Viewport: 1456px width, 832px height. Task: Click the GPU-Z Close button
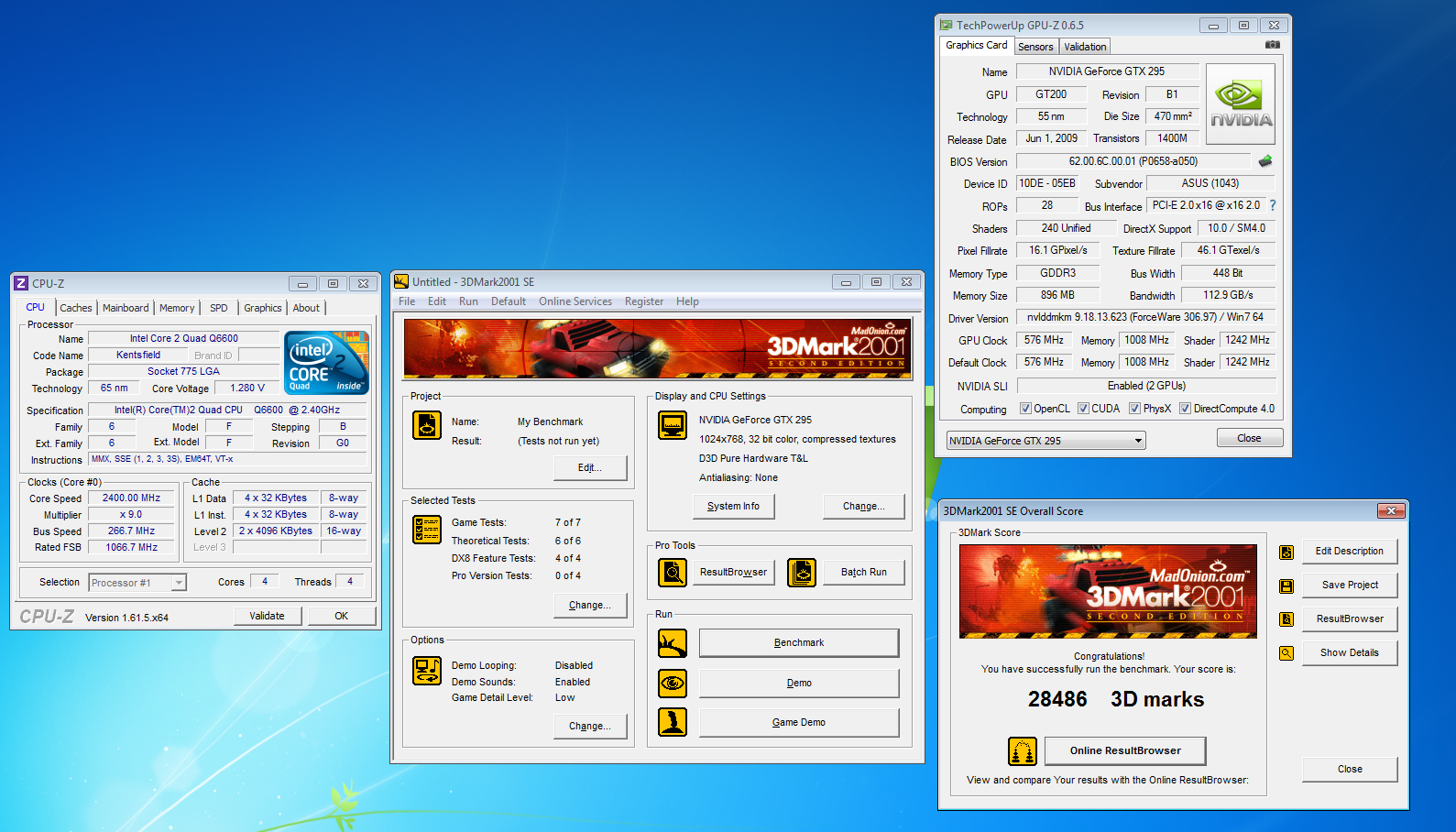(x=1250, y=438)
